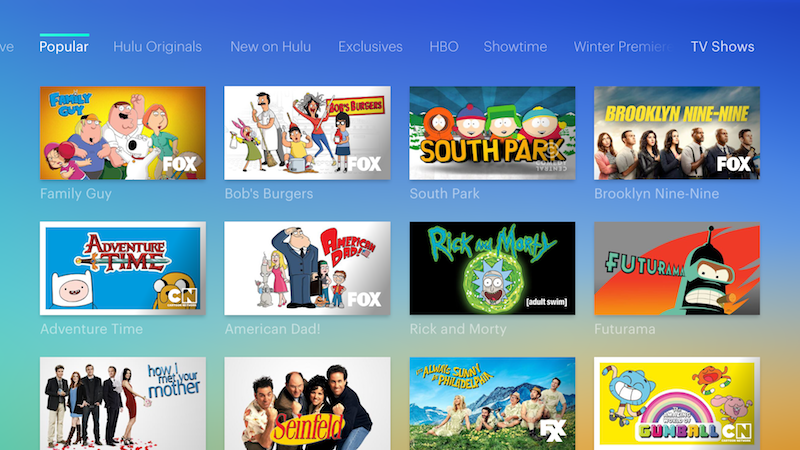Select the Gumball thumbnail

(677, 403)
